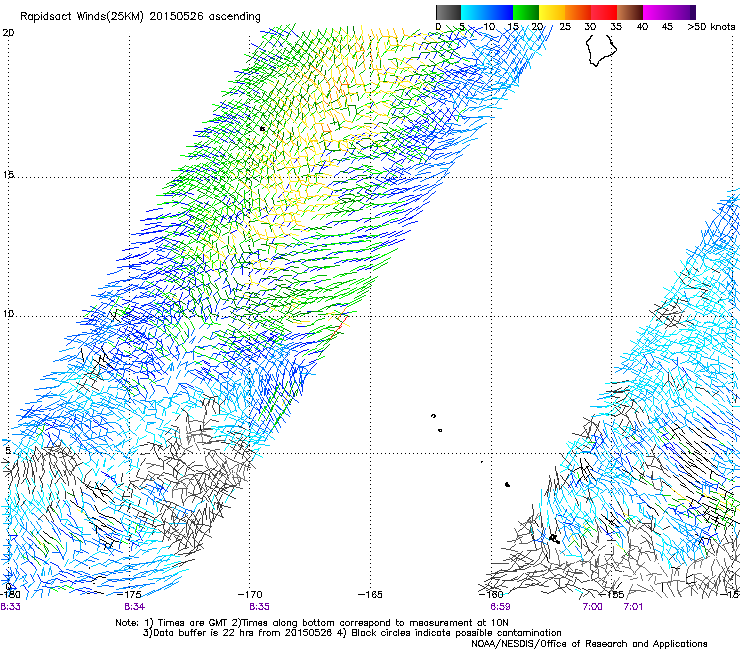Screen dimensions: 740x650
Task: Click the '35' label under the color bar
Action: (x=616, y=27)
